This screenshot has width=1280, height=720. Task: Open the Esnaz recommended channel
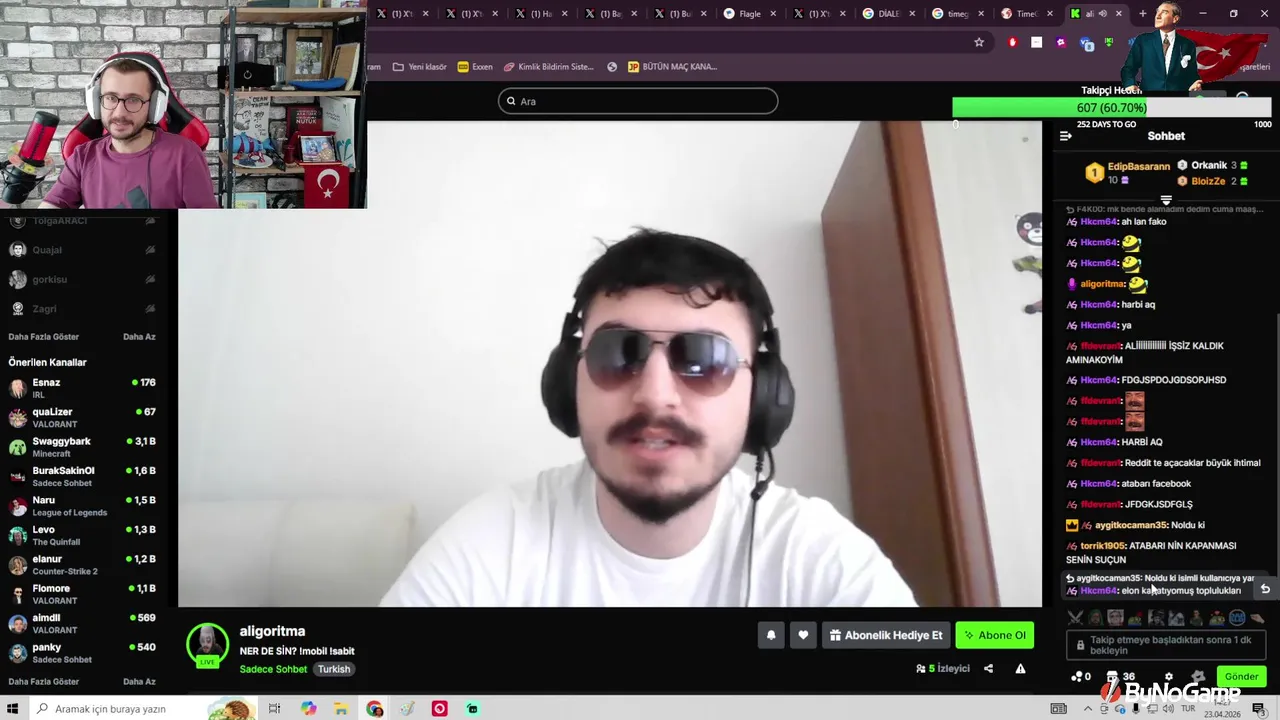82,388
